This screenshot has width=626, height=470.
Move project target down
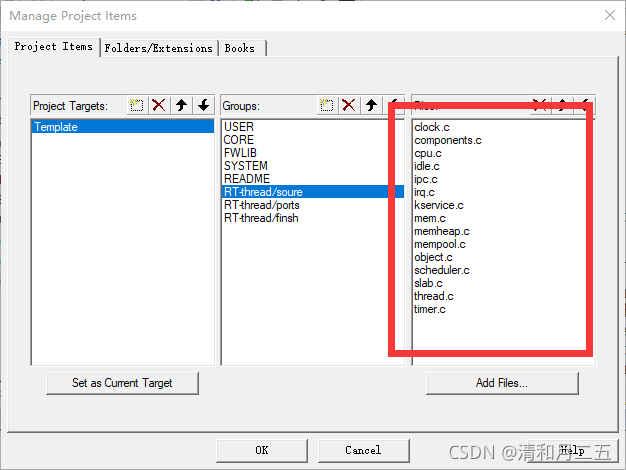point(204,105)
